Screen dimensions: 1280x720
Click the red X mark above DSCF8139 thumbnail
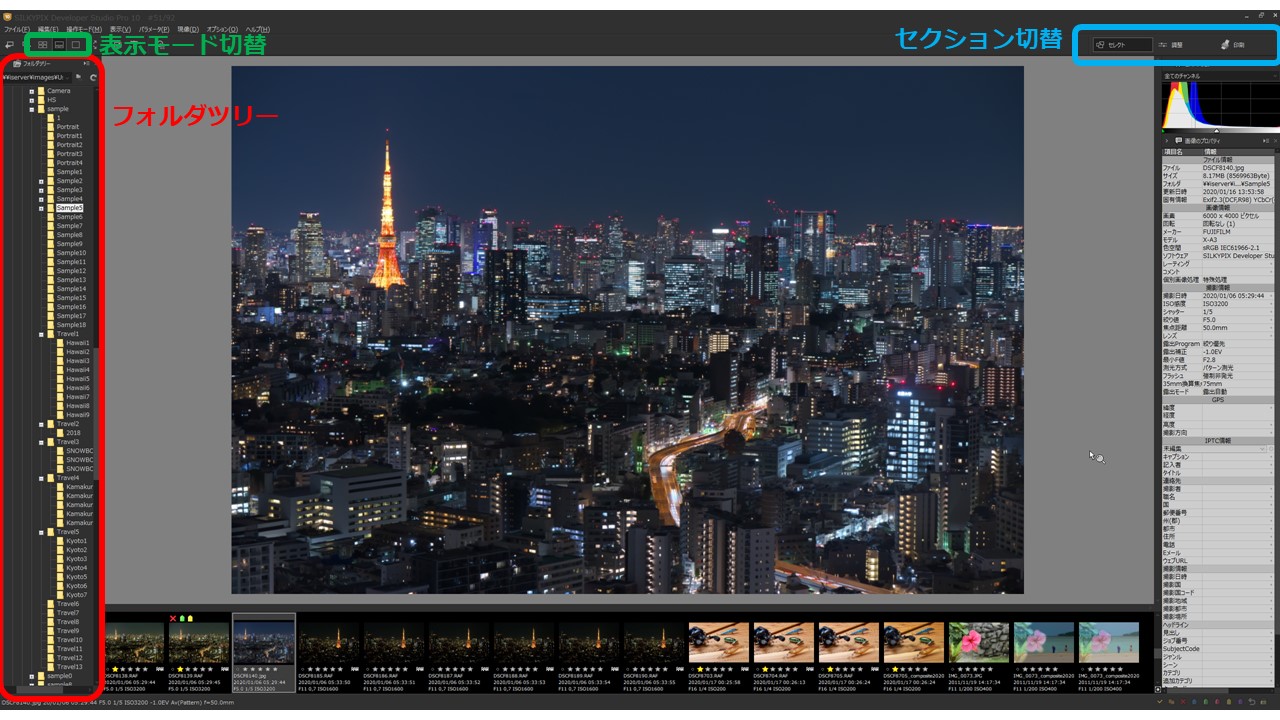(x=173, y=618)
